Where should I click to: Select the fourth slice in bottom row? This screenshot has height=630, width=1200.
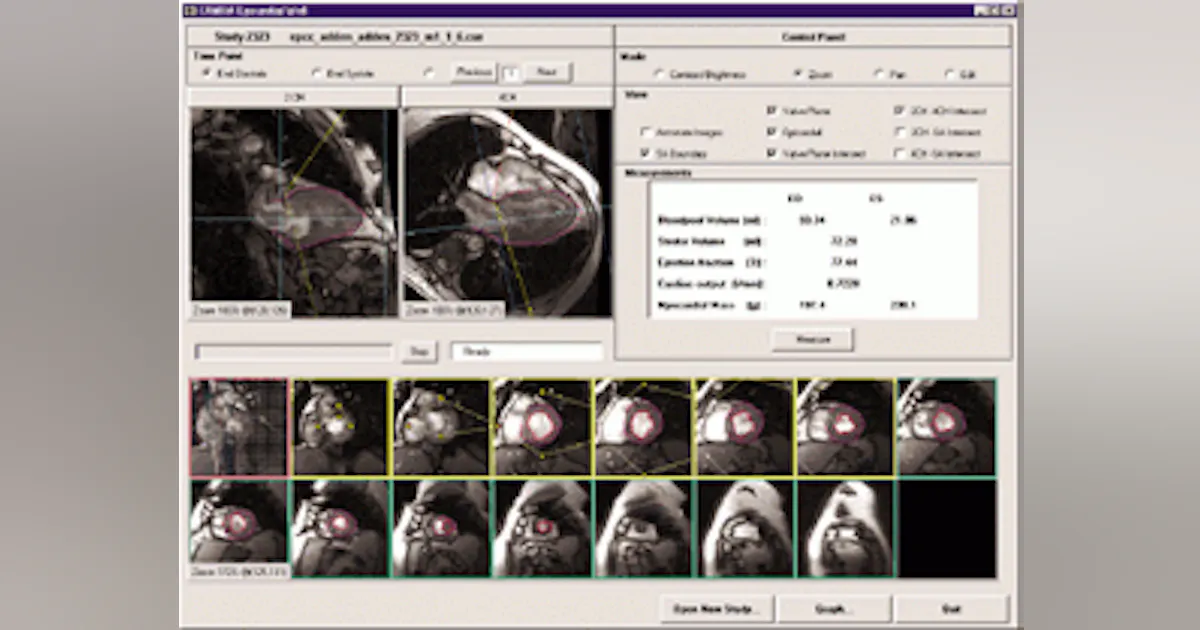pos(542,527)
